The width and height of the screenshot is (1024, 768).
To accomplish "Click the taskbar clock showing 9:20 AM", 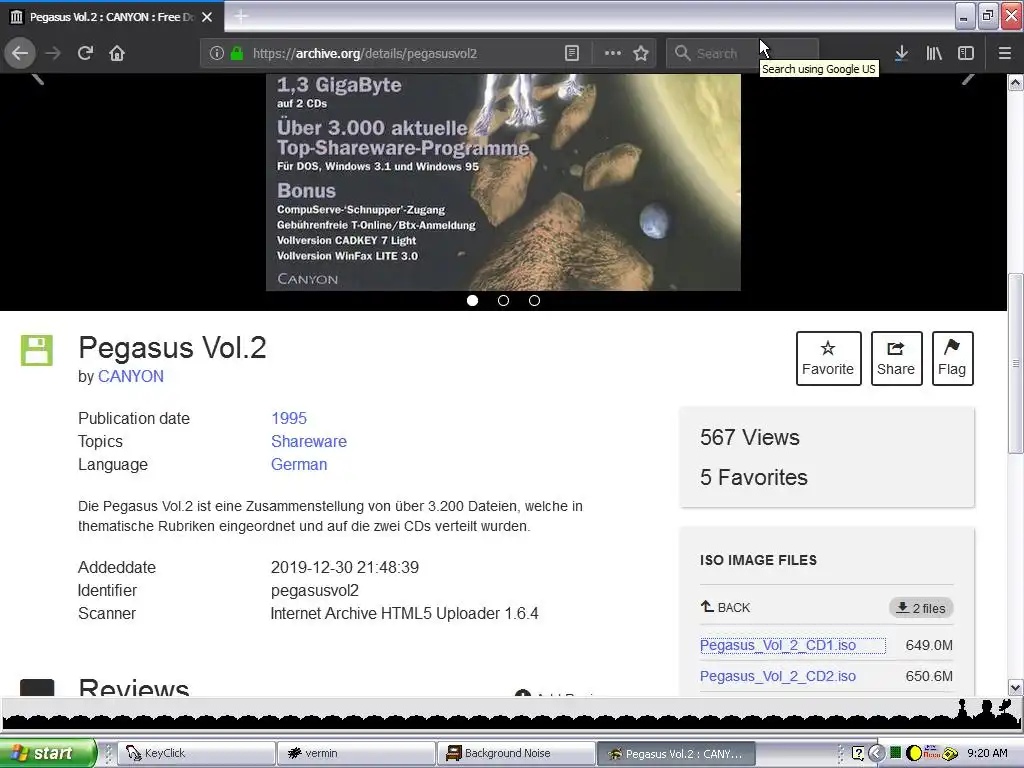I will click(987, 754).
